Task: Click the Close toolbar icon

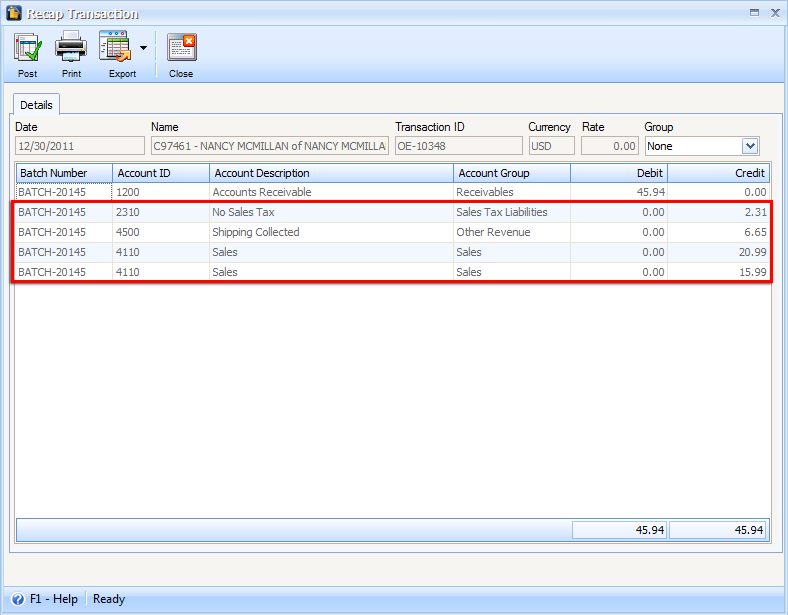Action: (181, 48)
